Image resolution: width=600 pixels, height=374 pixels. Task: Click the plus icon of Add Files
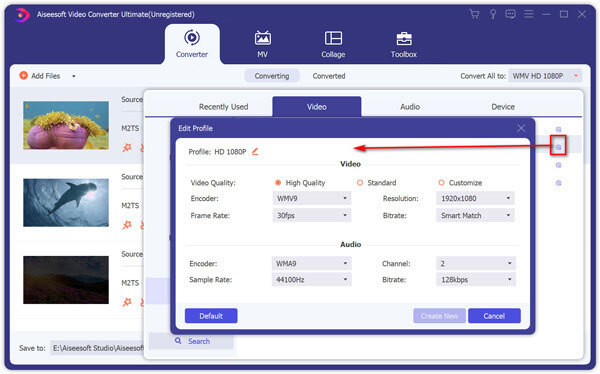point(24,76)
